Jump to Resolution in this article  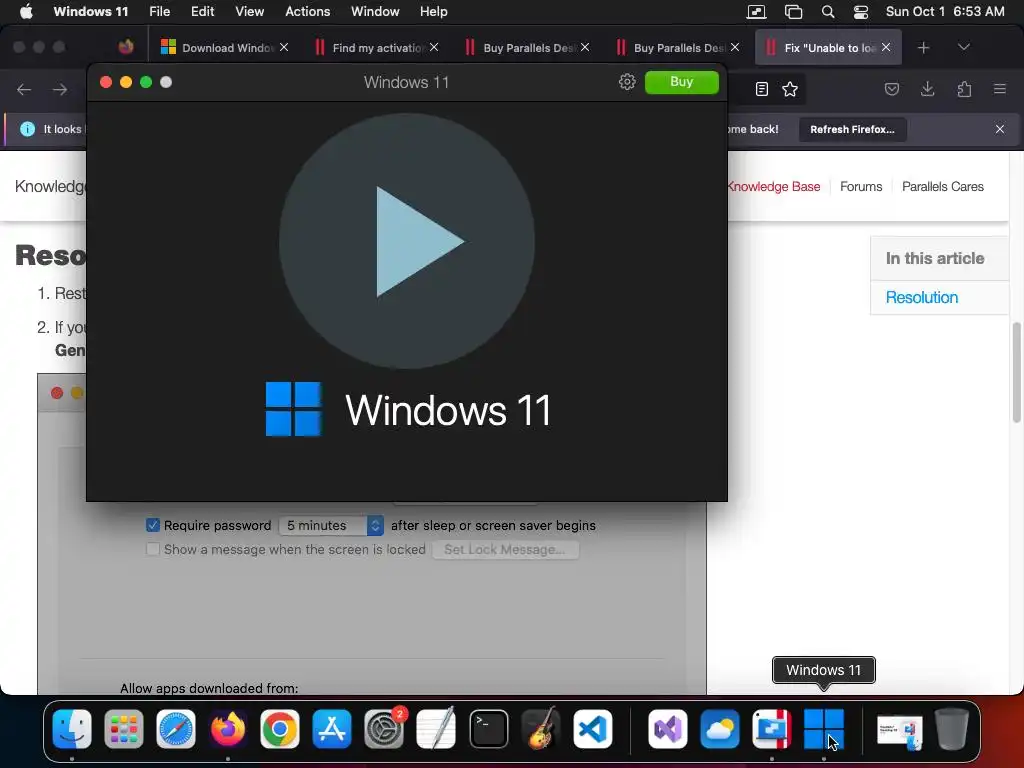(x=921, y=297)
